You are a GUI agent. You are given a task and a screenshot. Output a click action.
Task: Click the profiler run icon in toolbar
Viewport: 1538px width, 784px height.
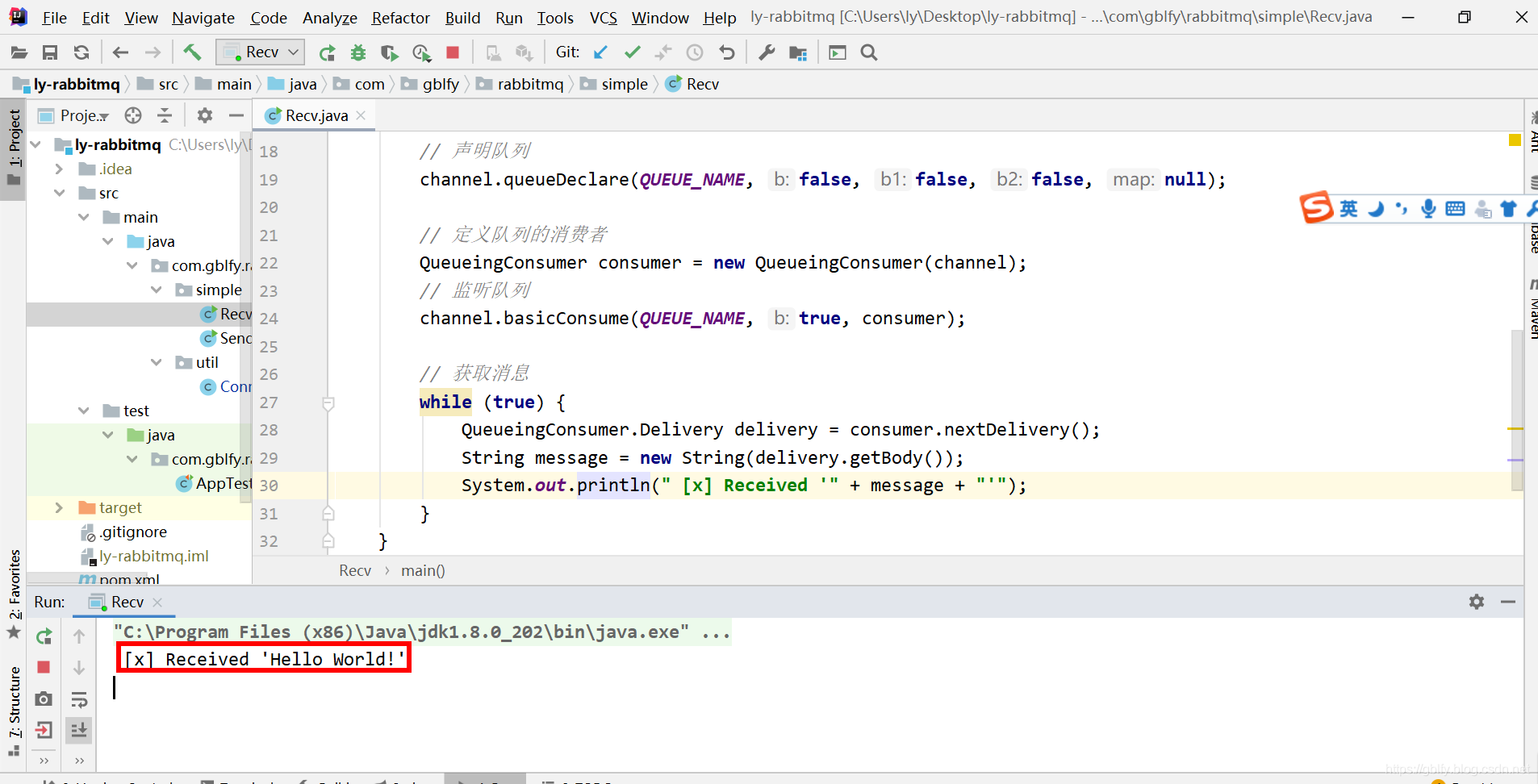pyautogui.click(x=421, y=52)
